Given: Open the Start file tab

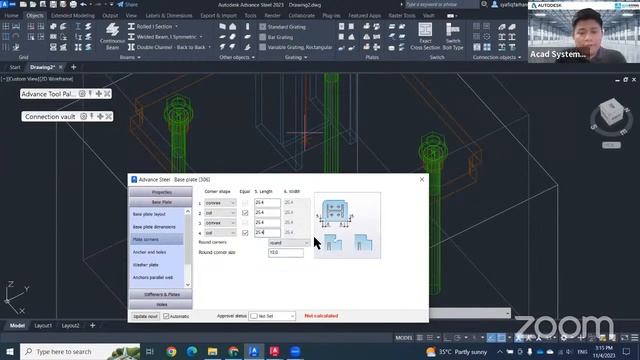Looking at the screenshot, I should tap(15, 67).
